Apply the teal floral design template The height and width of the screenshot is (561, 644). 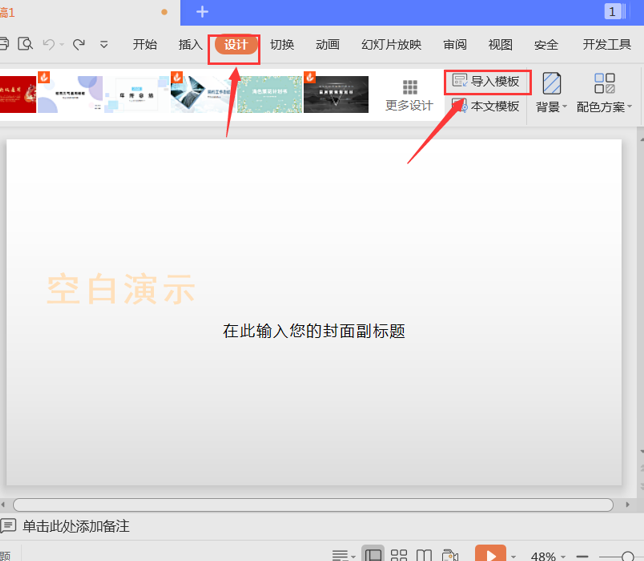click(269, 94)
